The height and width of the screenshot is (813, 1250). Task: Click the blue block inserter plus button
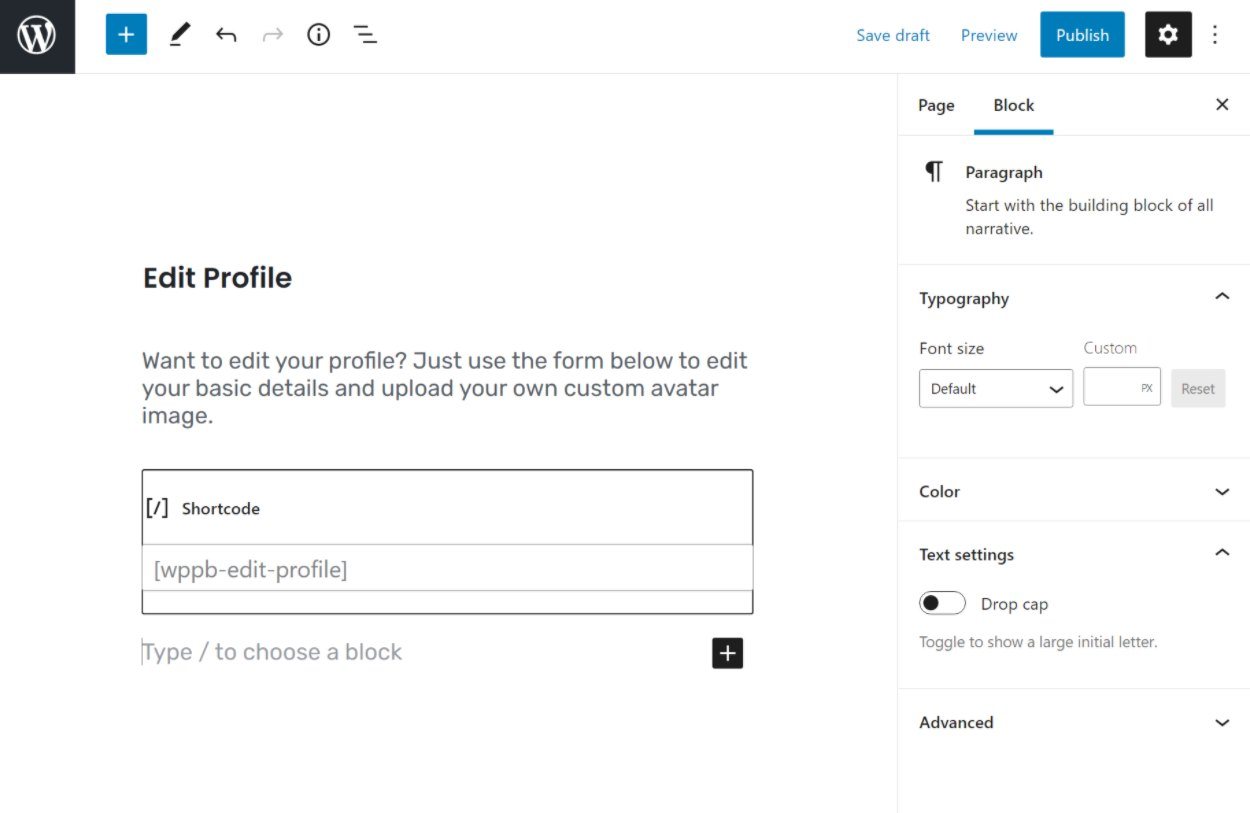[x=126, y=35]
